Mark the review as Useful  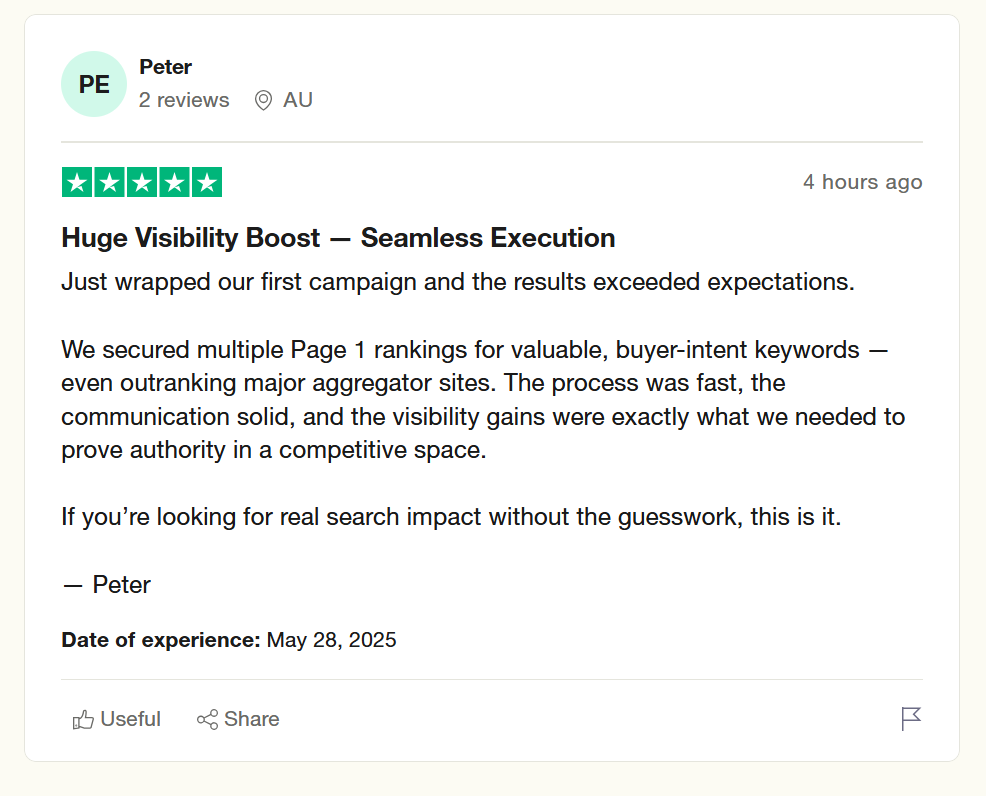click(x=130, y=719)
